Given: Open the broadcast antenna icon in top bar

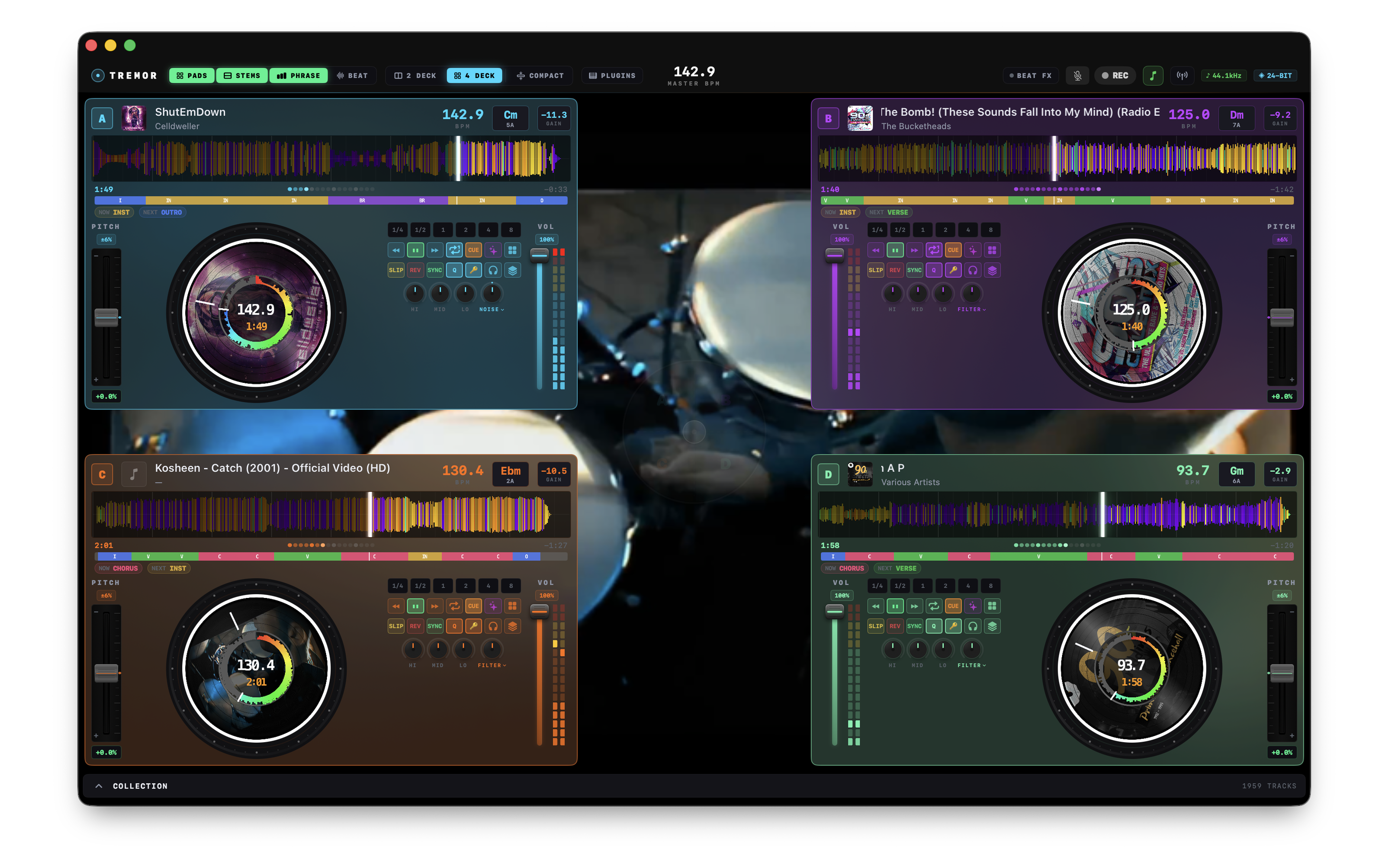Looking at the screenshot, I should click(1182, 76).
